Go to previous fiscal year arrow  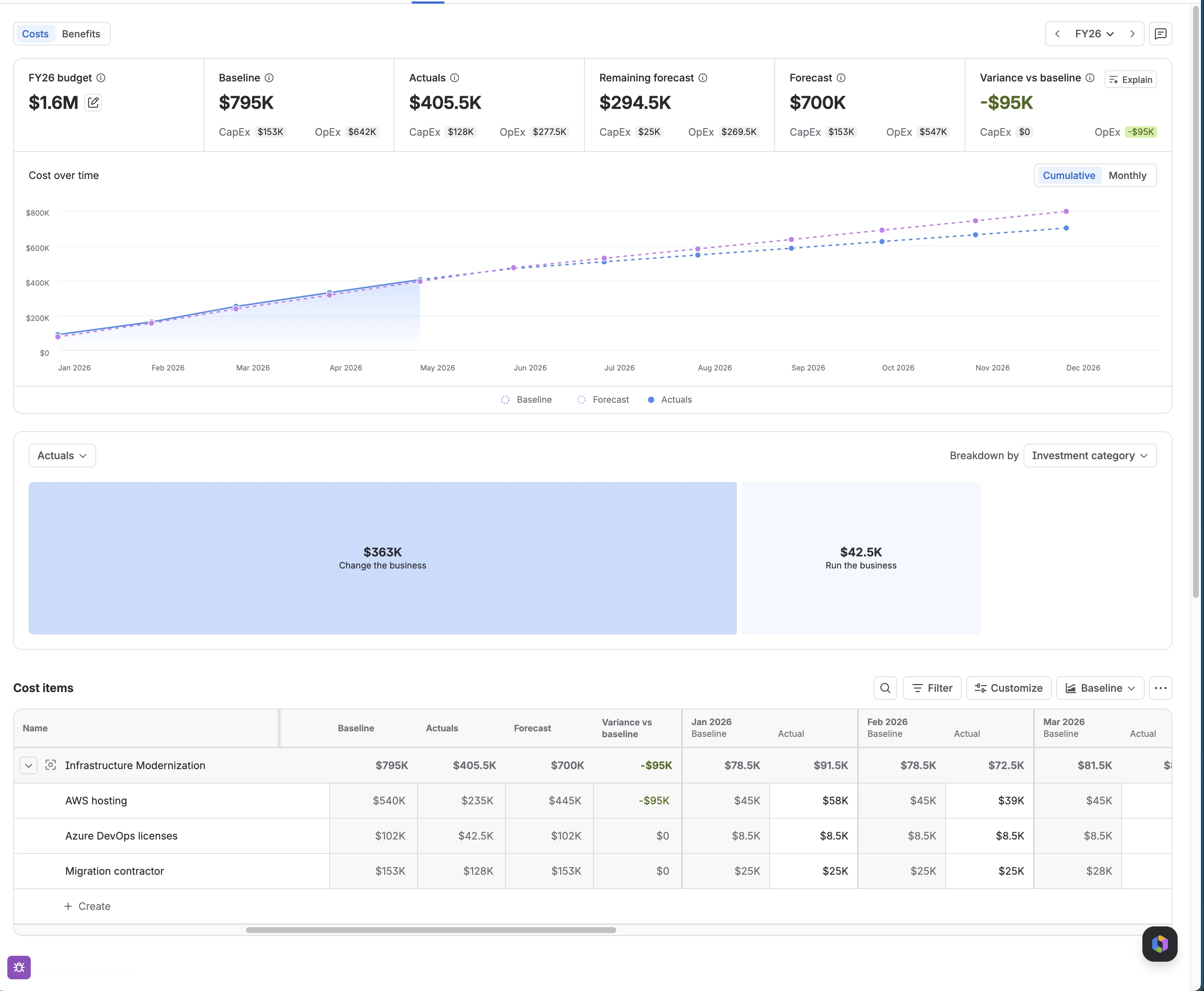point(1057,34)
